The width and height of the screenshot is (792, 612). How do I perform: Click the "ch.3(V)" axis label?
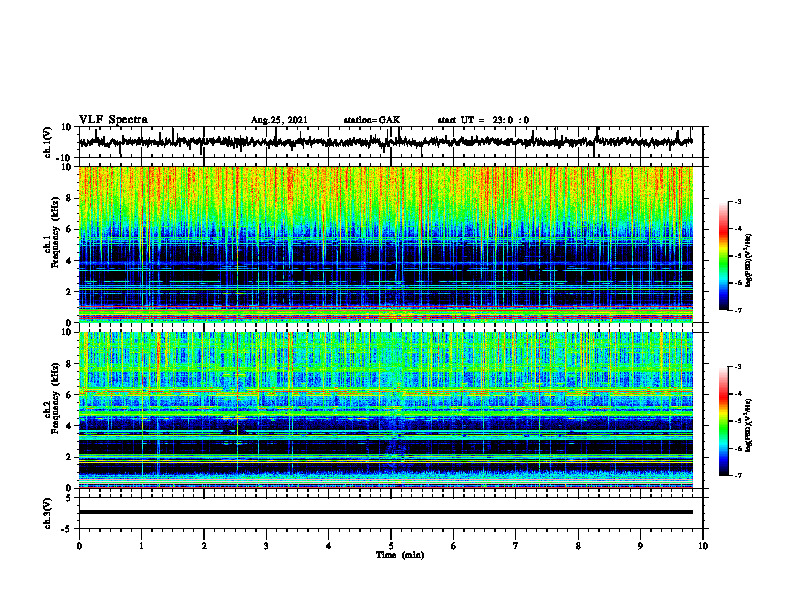47,513
